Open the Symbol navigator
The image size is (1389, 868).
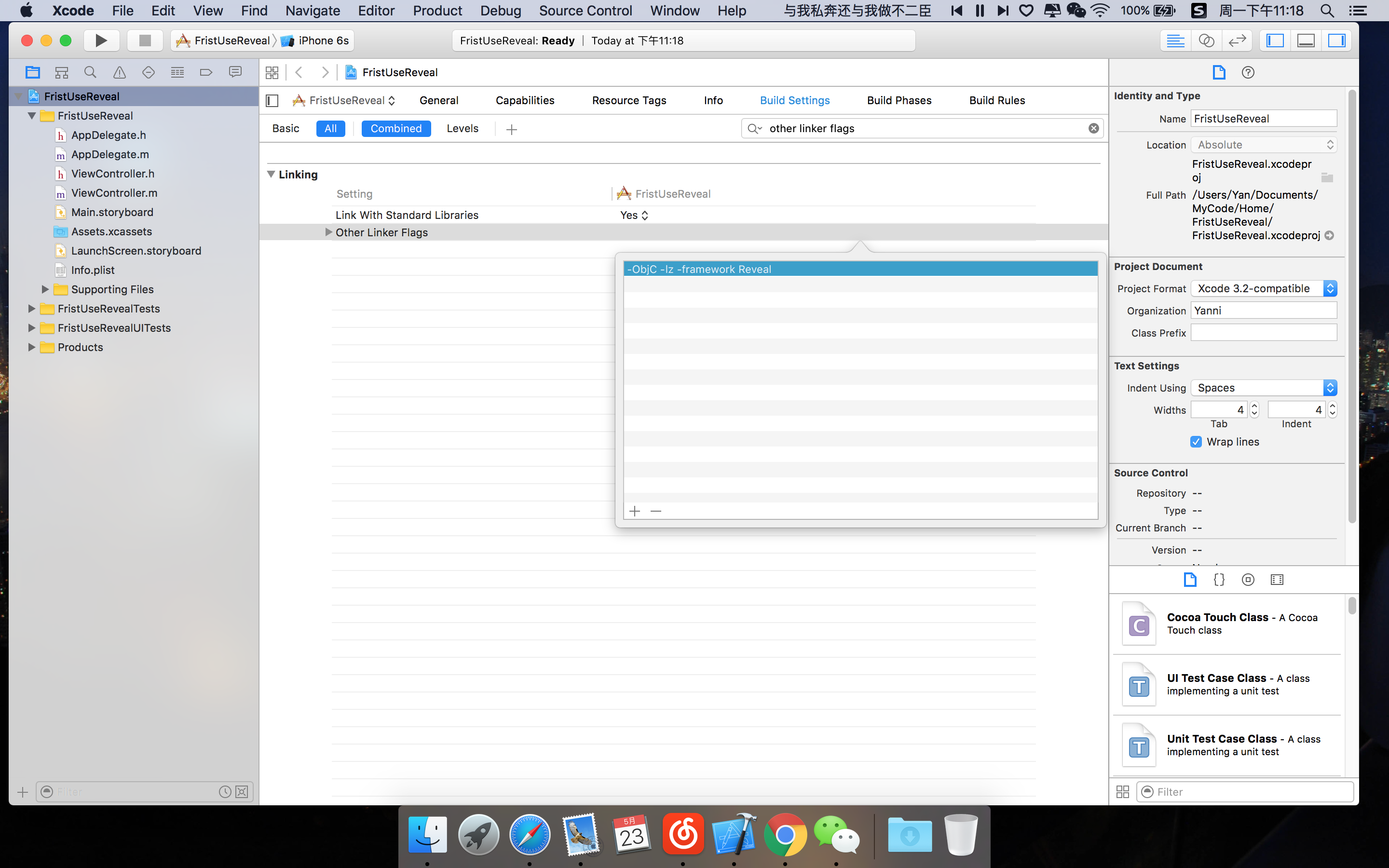[x=61, y=72]
